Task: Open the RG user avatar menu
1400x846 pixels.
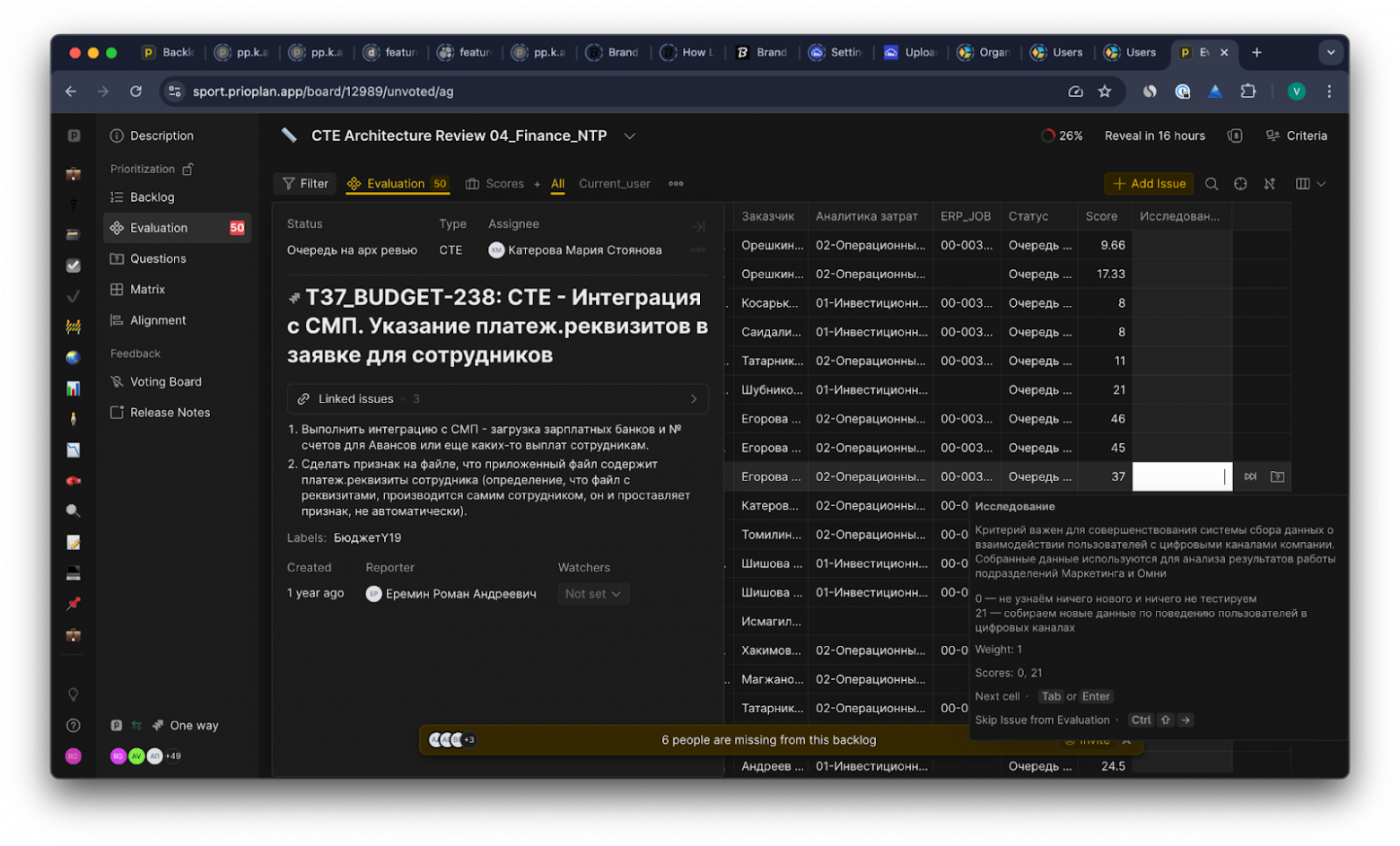Action: point(74,756)
